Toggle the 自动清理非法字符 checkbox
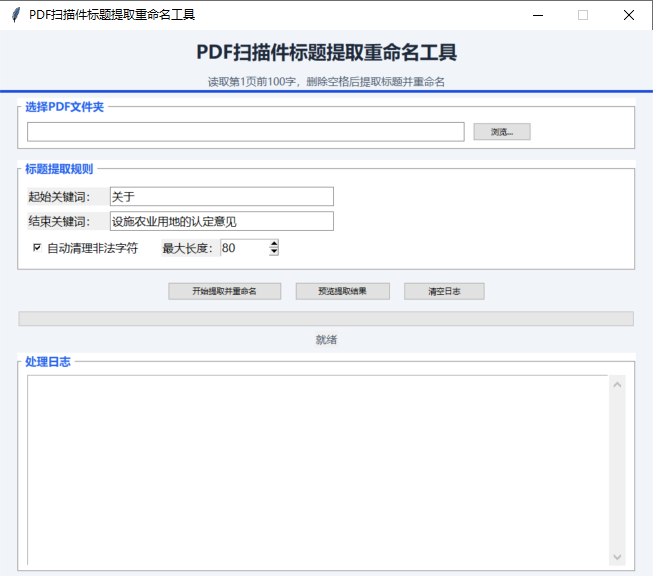The height and width of the screenshot is (576, 653). (x=37, y=247)
